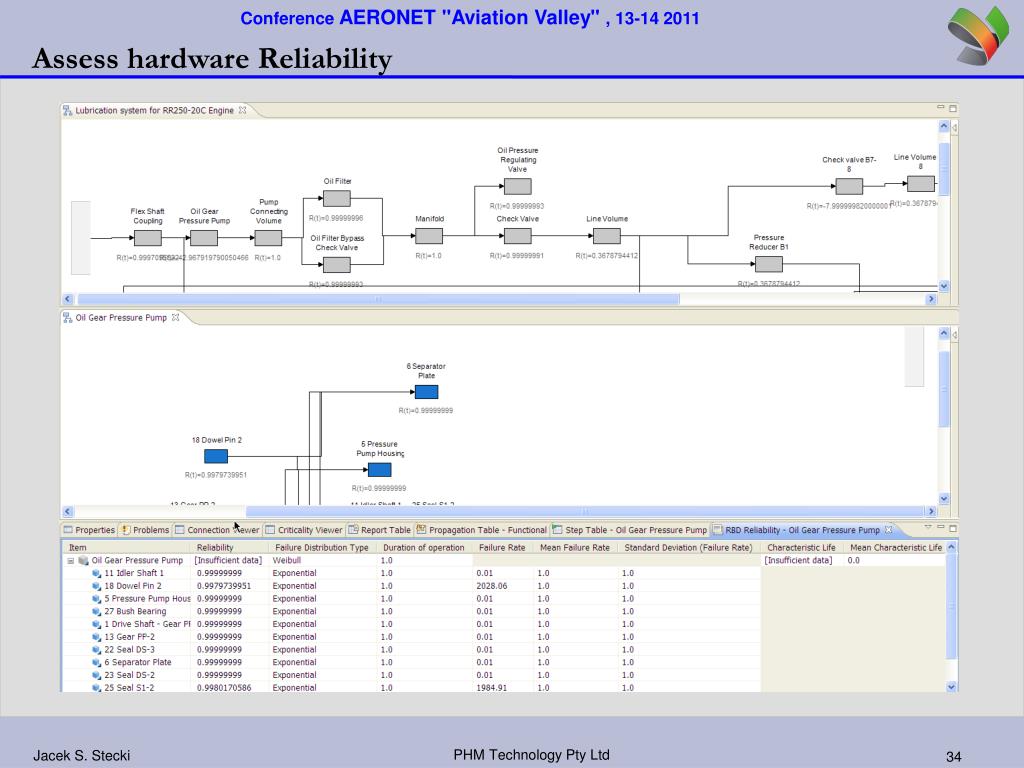Open the Report Table tab

(379, 530)
